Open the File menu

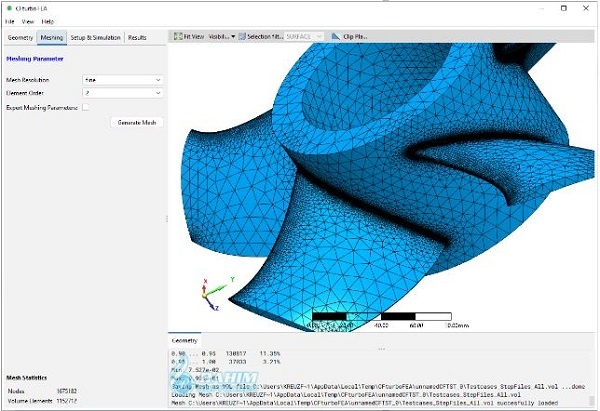(x=10, y=21)
